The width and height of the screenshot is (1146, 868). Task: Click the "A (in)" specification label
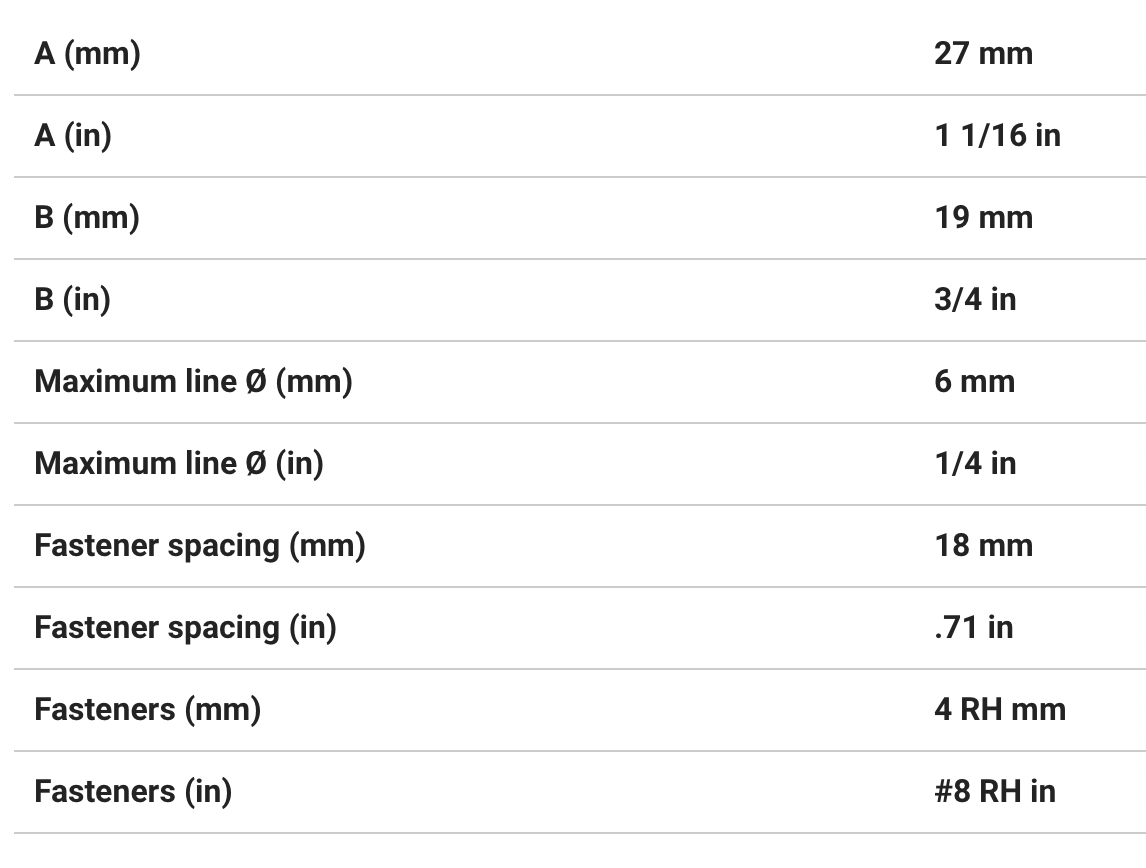tap(73, 135)
